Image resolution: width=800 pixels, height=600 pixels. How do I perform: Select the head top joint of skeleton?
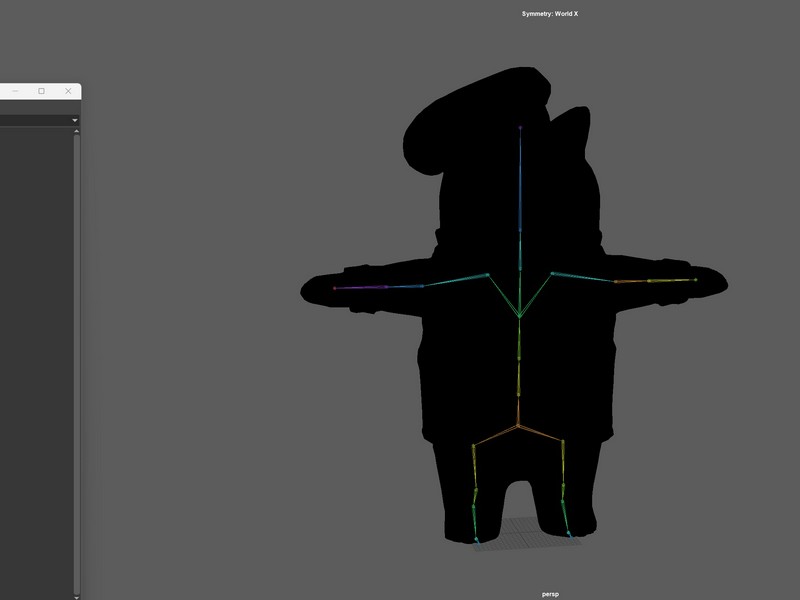tap(520, 128)
